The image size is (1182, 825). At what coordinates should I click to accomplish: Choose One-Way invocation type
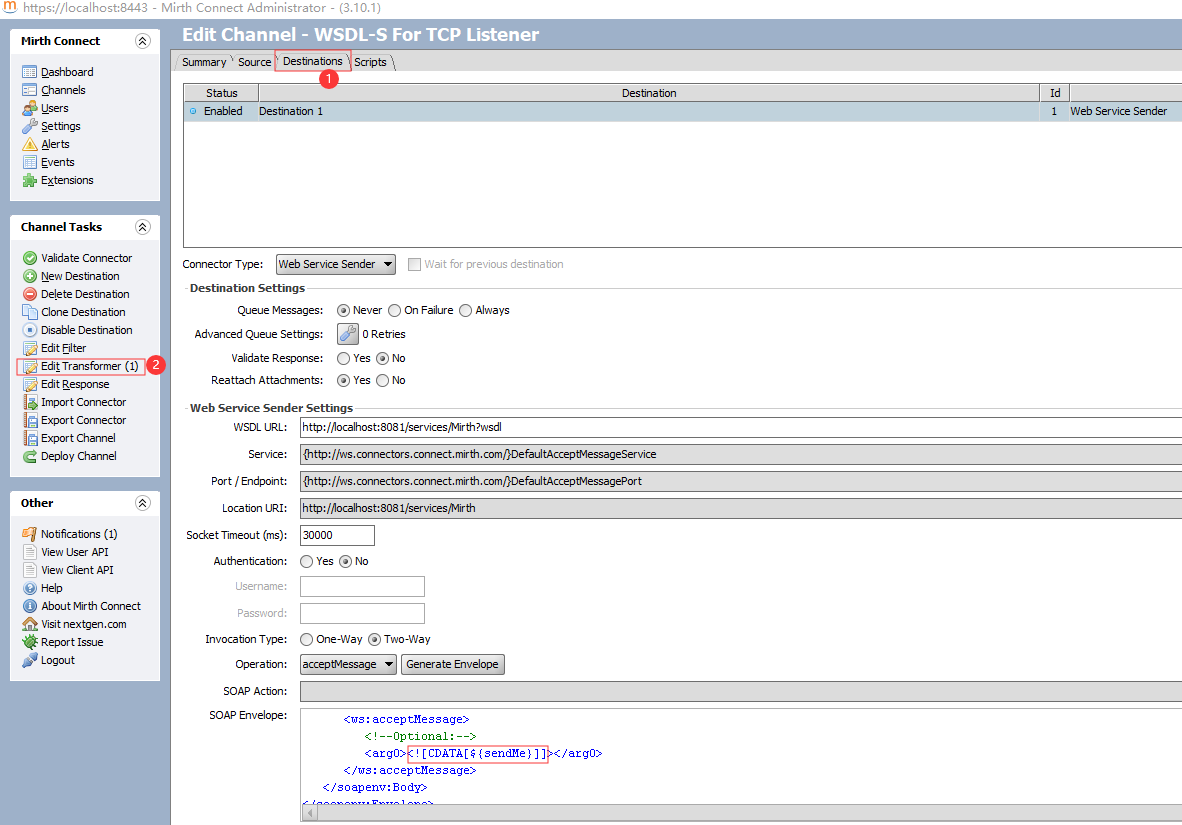[306, 639]
